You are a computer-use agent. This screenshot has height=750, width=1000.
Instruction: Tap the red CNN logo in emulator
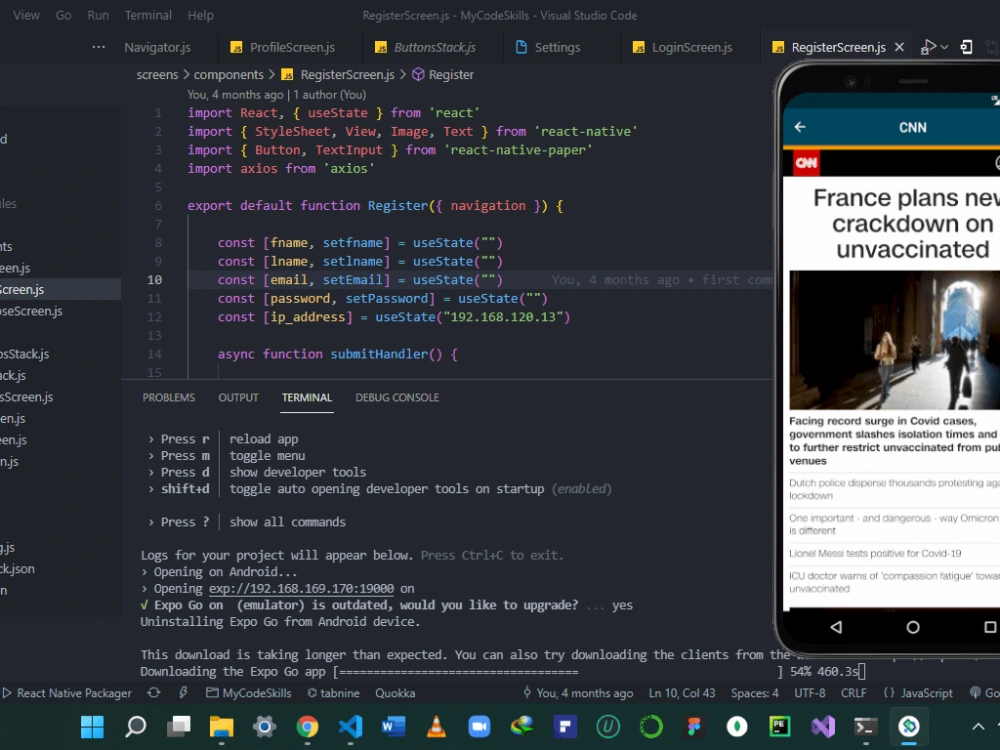click(x=806, y=163)
